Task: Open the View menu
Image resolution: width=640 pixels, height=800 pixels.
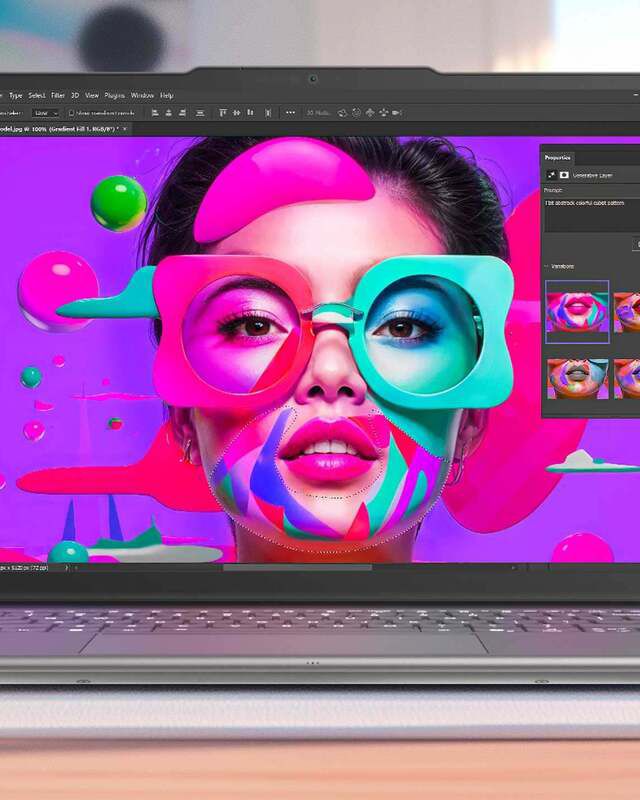Action: [x=92, y=95]
